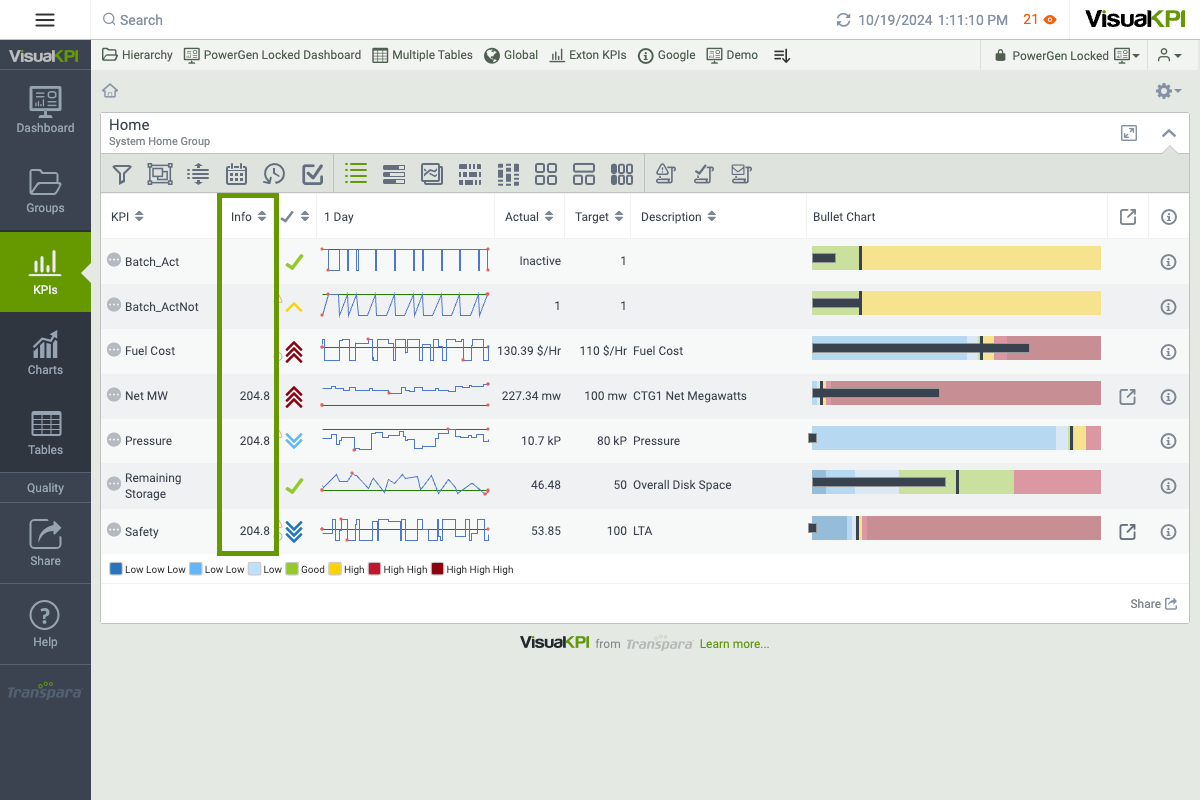Screen dimensions: 1200x800
Task: Open the calendar date picker icon
Action: point(236,174)
